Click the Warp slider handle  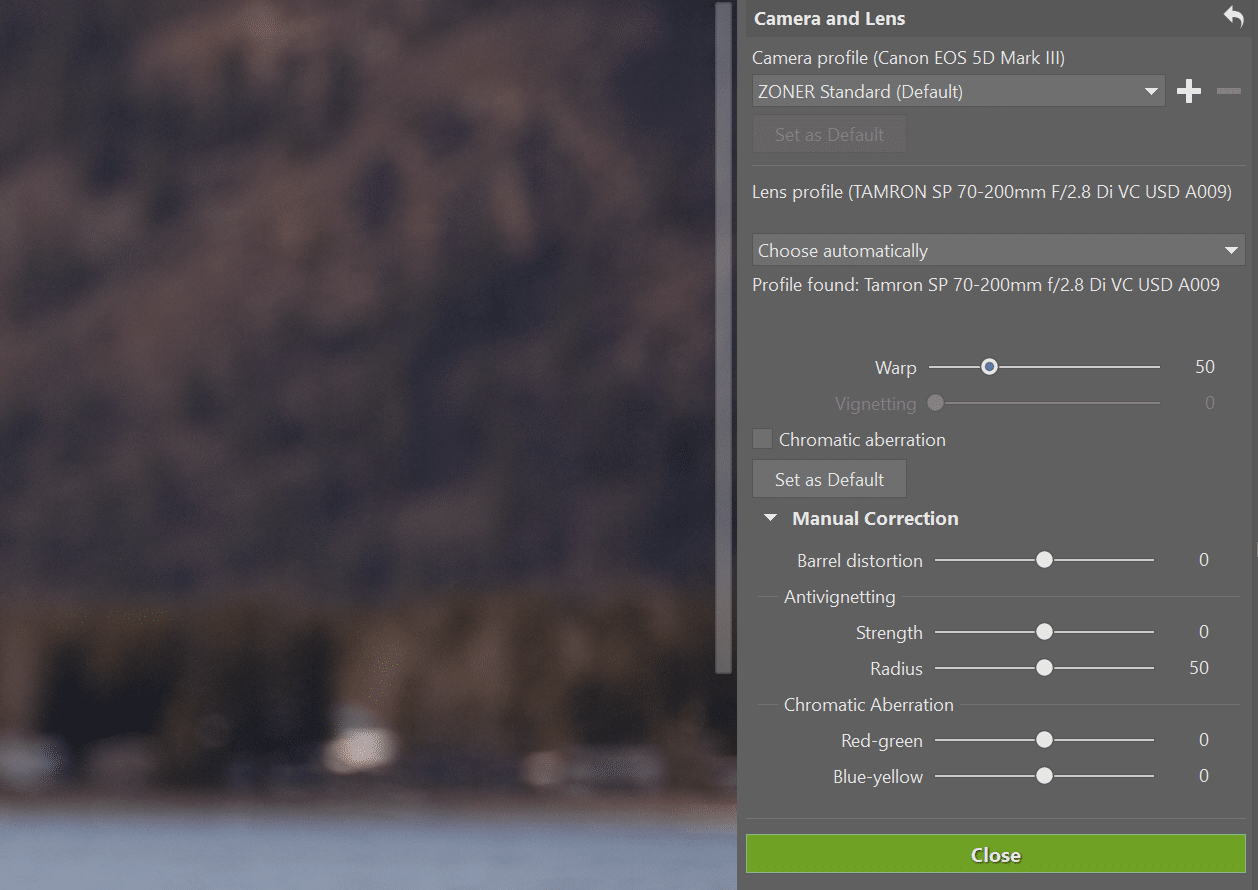click(989, 367)
